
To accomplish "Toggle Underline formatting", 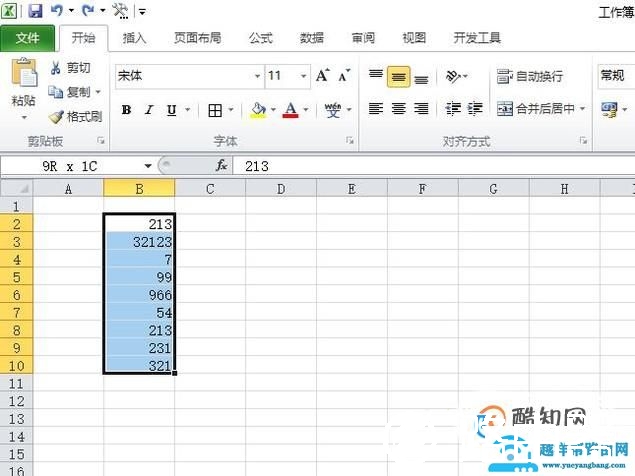I will pos(172,110).
